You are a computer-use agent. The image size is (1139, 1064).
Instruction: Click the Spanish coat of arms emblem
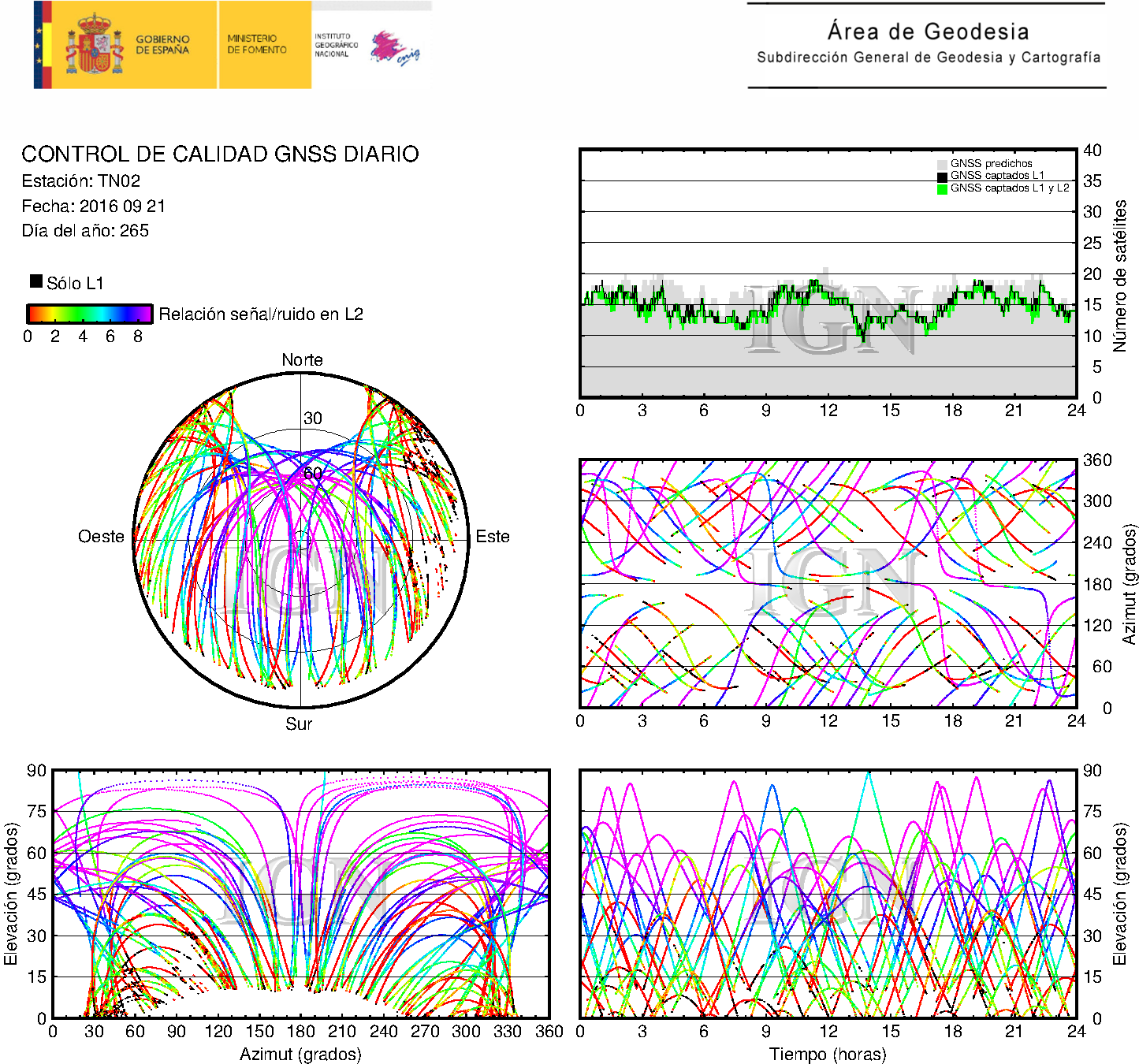click(94, 44)
